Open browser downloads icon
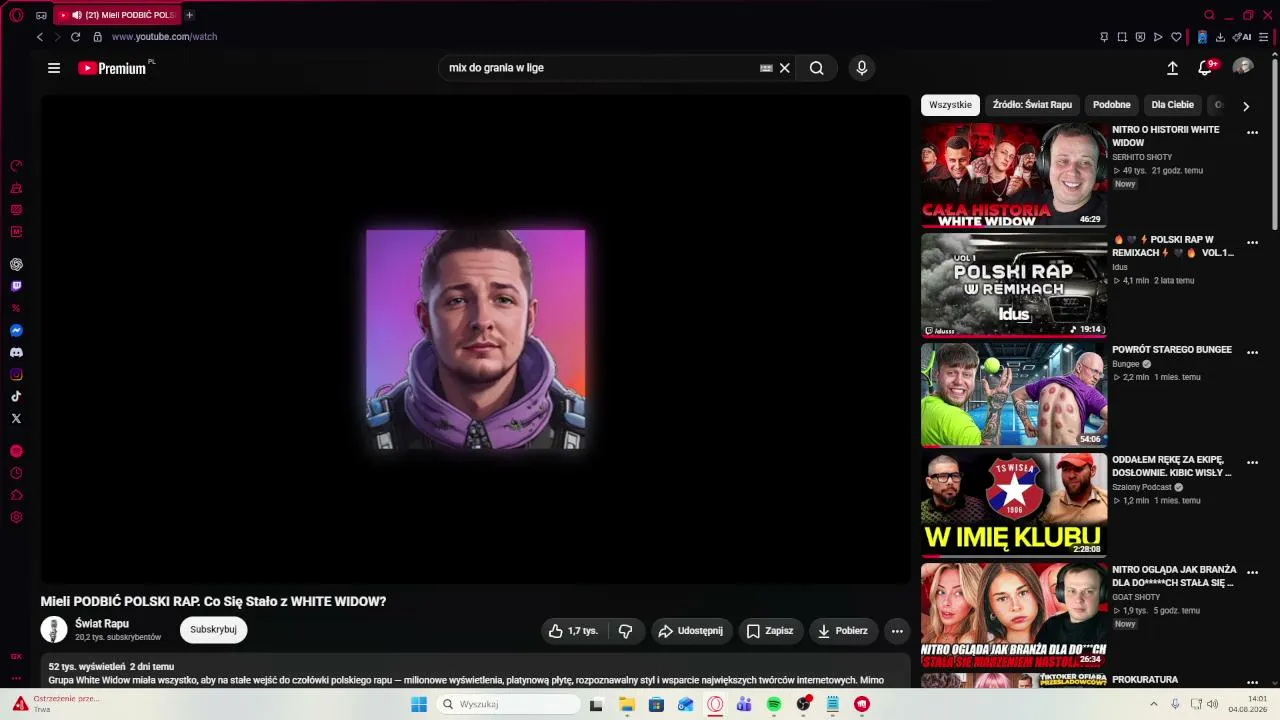This screenshot has height=720, width=1280. click(1220, 37)
